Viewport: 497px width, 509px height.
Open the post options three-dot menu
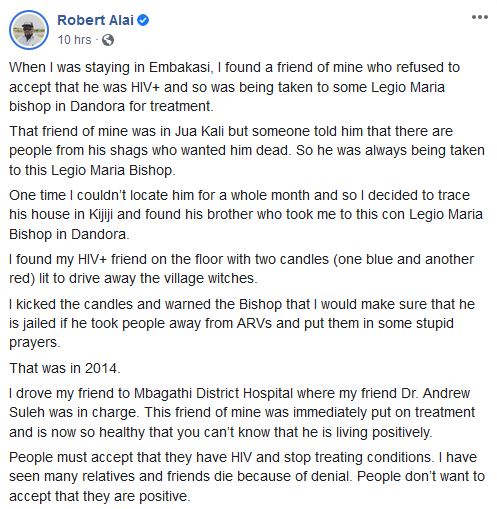[x=480, y=17]
